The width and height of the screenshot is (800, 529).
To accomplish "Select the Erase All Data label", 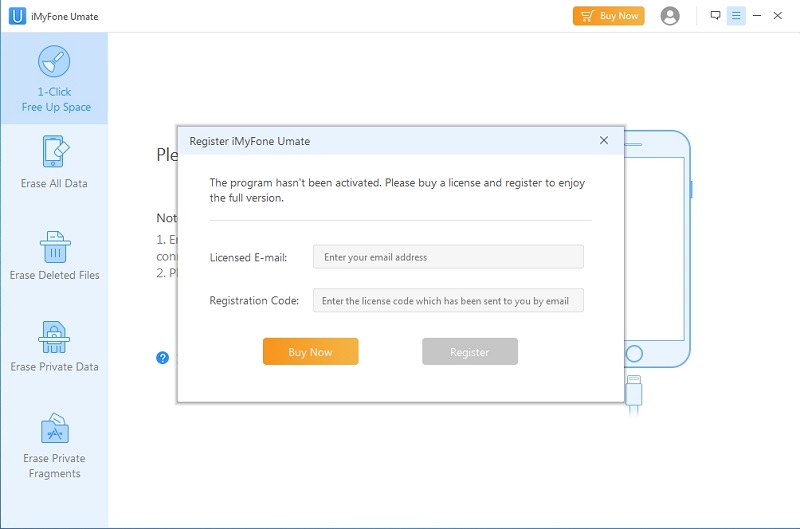I will click(x=54, y=183).
